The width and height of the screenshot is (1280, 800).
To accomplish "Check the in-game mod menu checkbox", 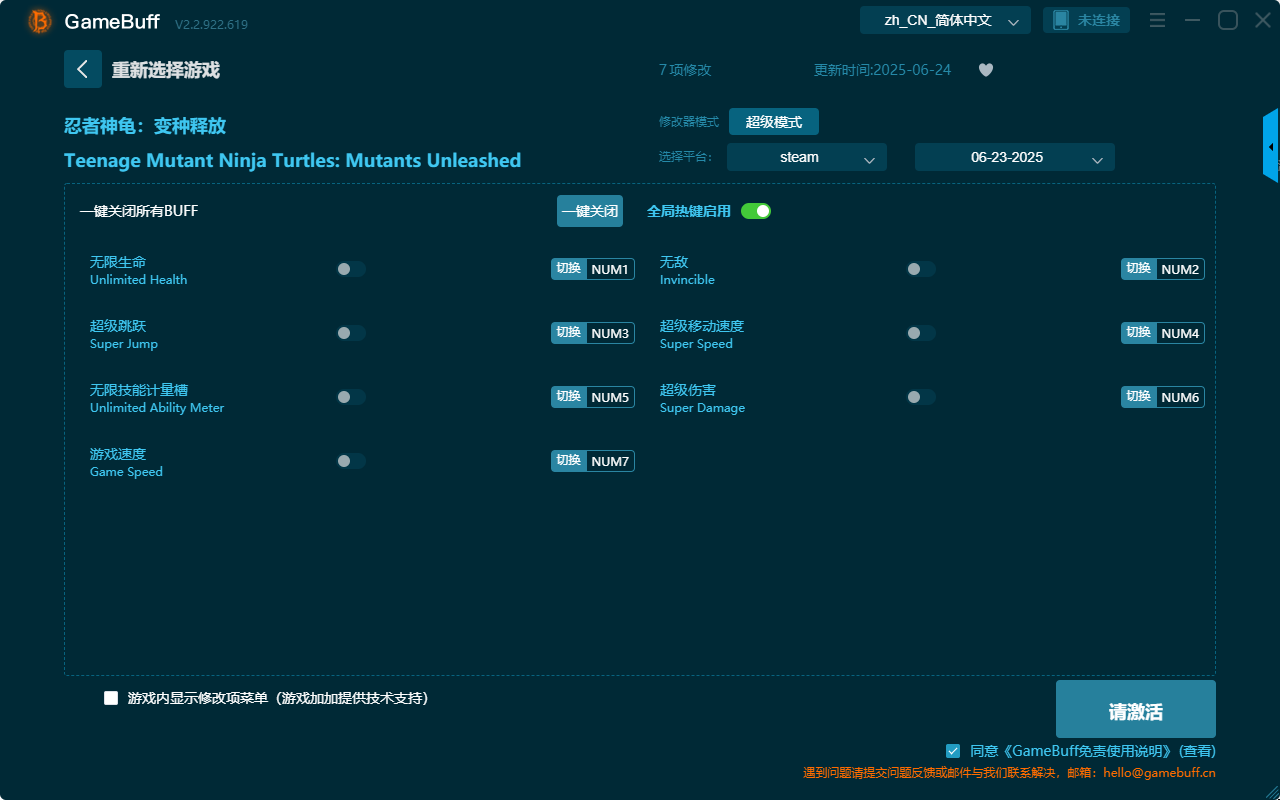I will click(111, 698).
